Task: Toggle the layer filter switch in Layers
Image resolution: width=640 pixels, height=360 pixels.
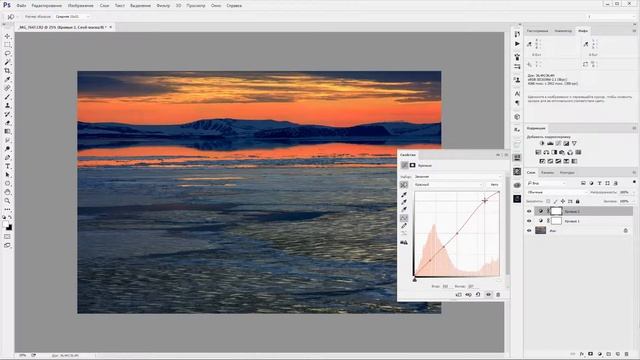Action: [634, 182]
